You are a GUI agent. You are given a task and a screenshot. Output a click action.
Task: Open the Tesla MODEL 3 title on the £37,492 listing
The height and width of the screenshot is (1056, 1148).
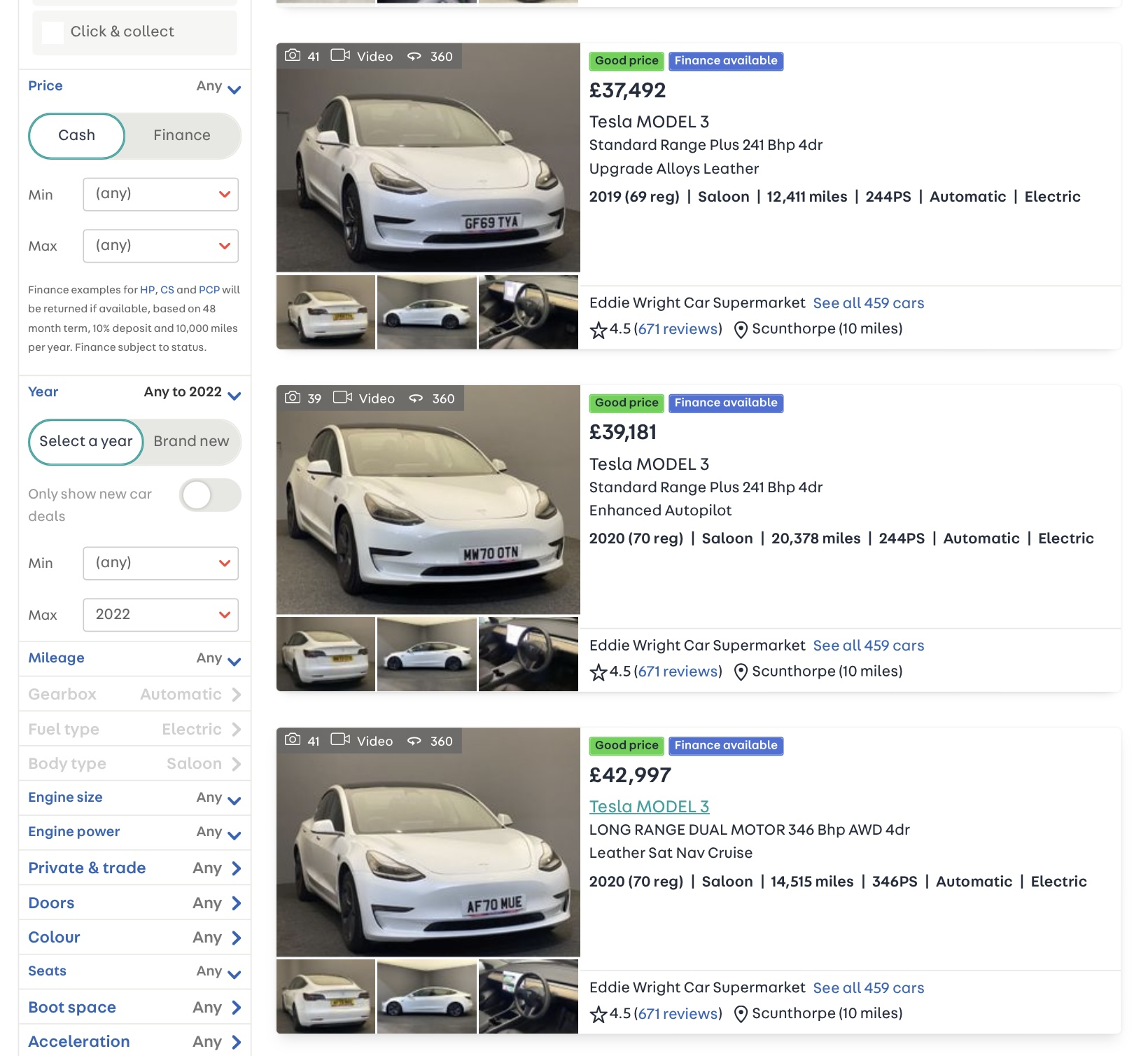(x=649, y=122)
